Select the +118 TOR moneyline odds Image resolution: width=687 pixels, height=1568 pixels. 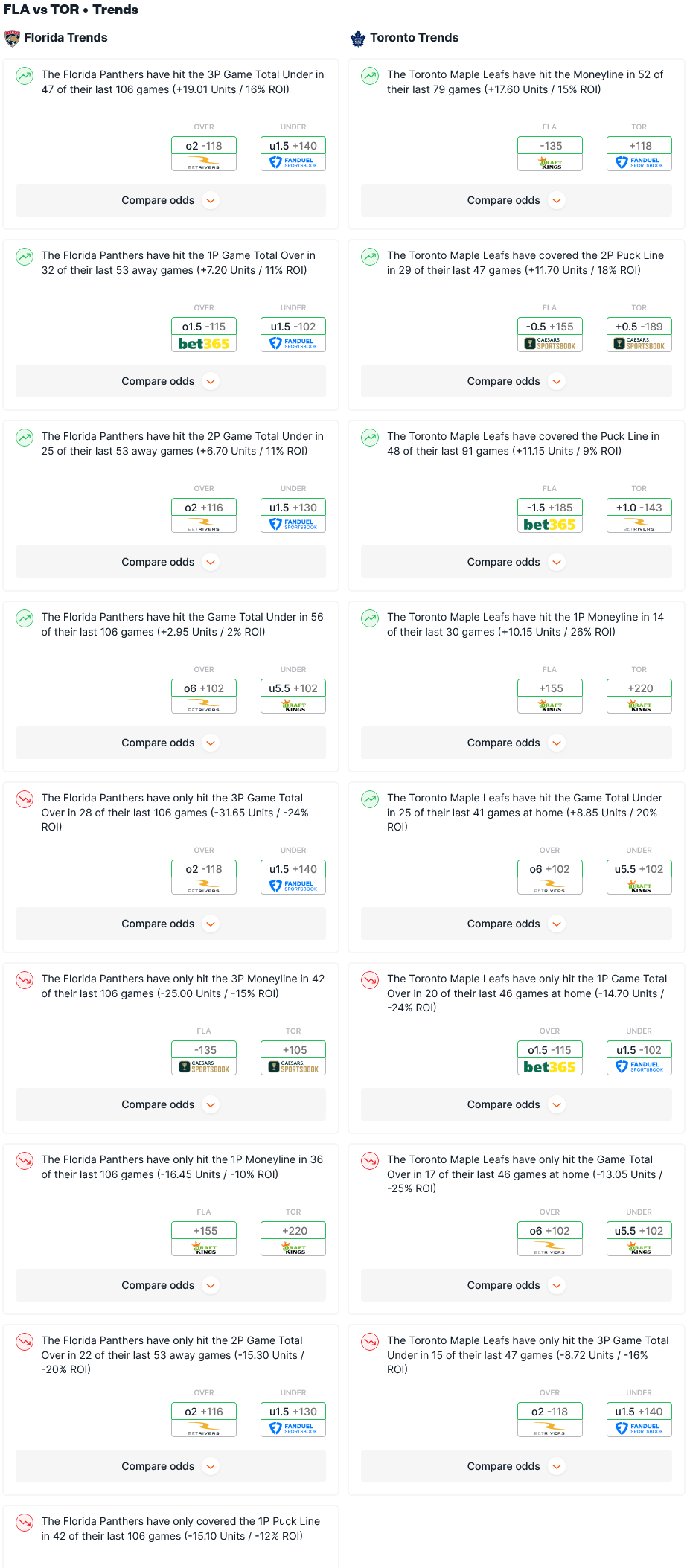click(639, 146)
